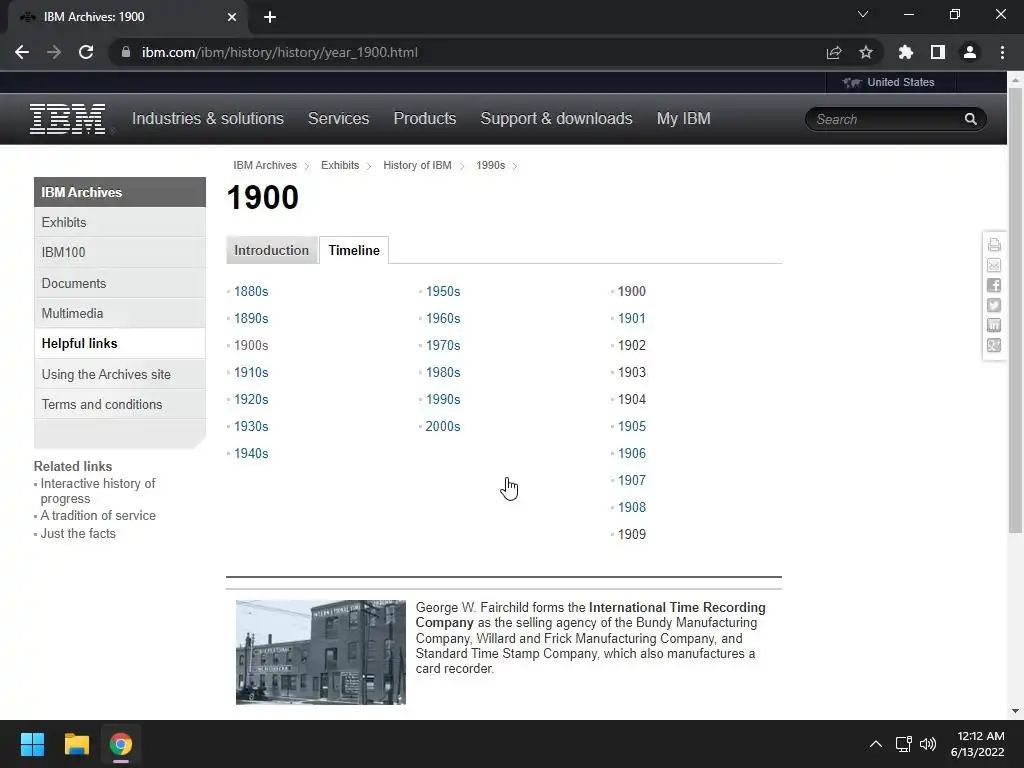
Task: Show hidden tray icons chevron
Action: (876, 744)
